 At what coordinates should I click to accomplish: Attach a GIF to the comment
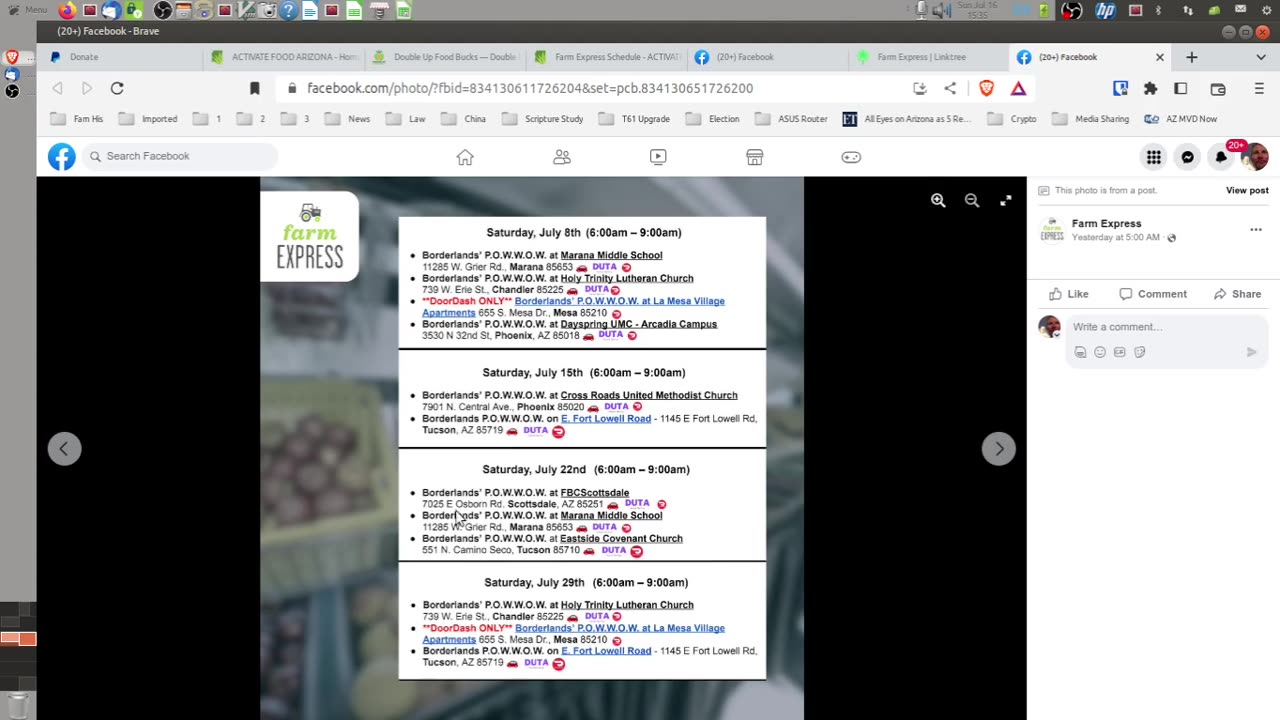point(1120,352)
